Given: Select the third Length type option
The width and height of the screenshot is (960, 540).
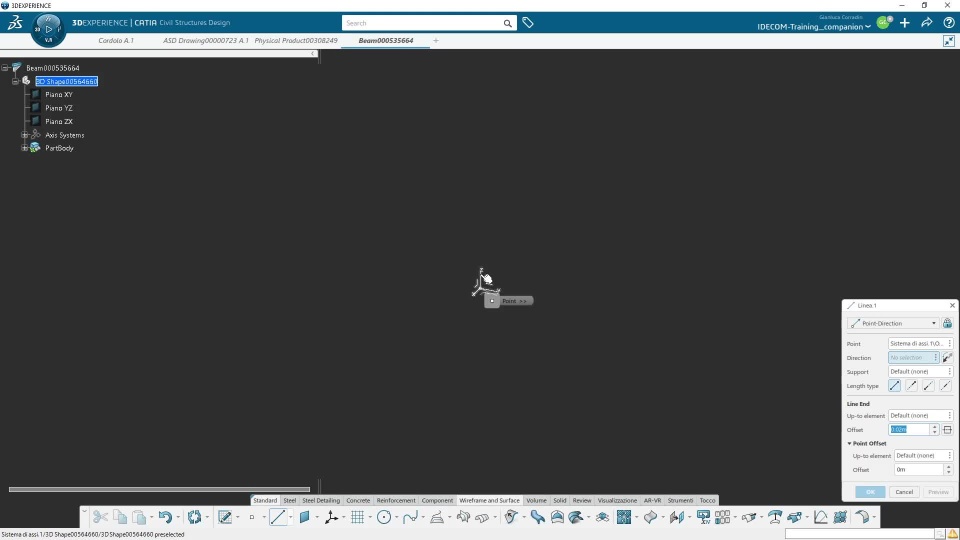Looking at the screenshot, I should (x=929, y=386).
